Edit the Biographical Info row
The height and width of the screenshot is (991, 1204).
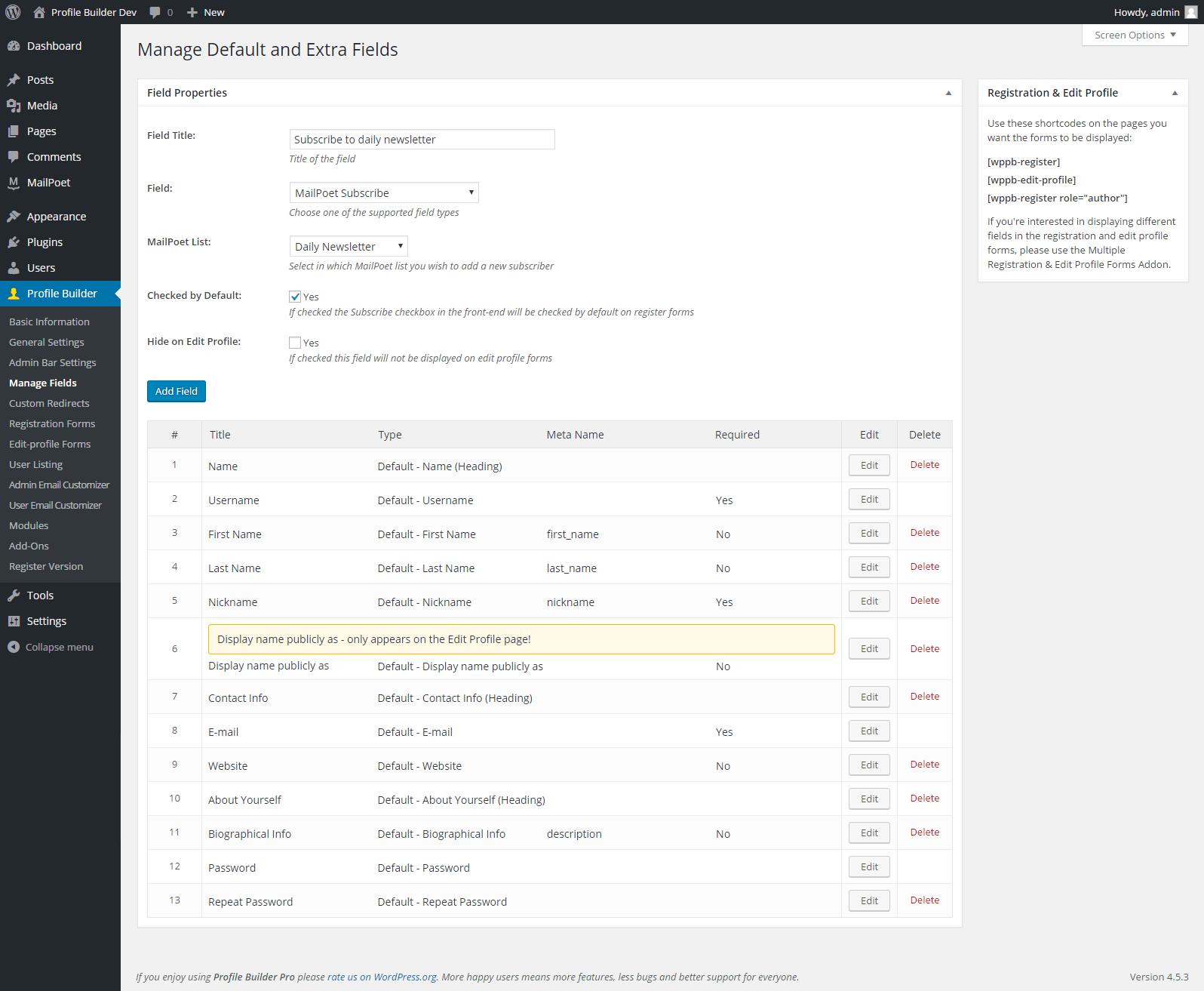coord(869,833)
